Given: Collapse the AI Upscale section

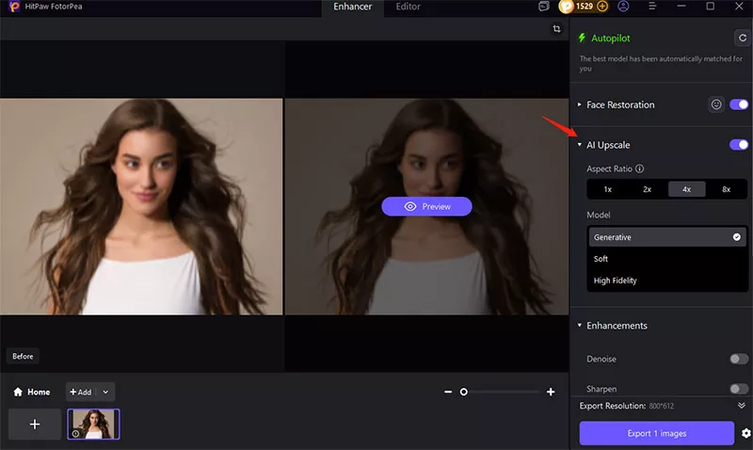Looking at the screenshot, I should click(x=580, y=145).
